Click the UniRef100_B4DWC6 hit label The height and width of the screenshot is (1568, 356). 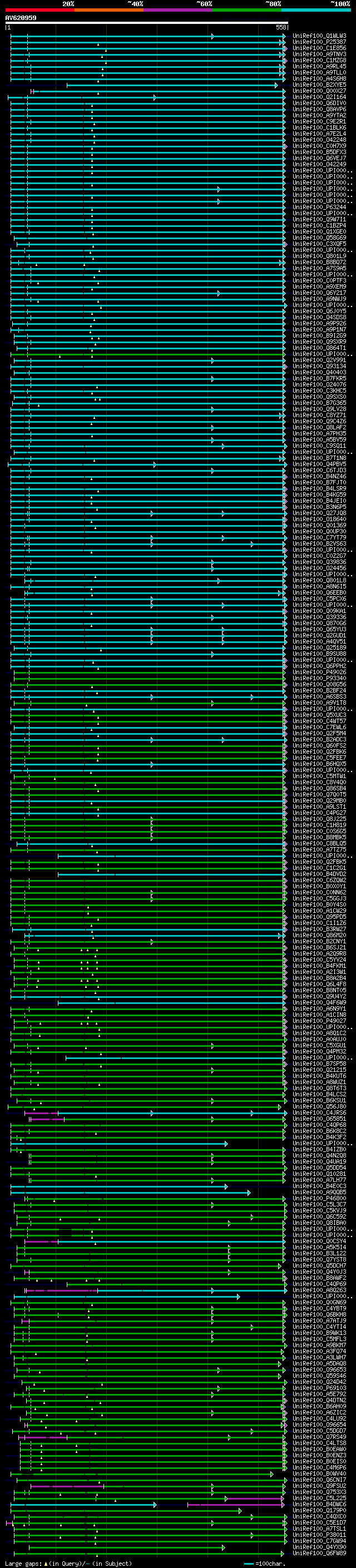pos(319,1504)
